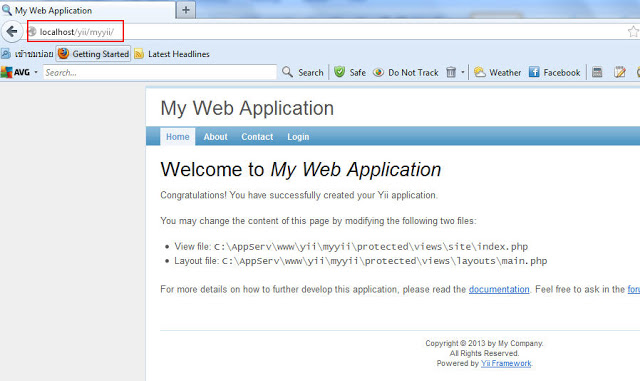Click the notepad pencil icon in toolbar
The image size is (640, 381).
[x=620, y=73]
